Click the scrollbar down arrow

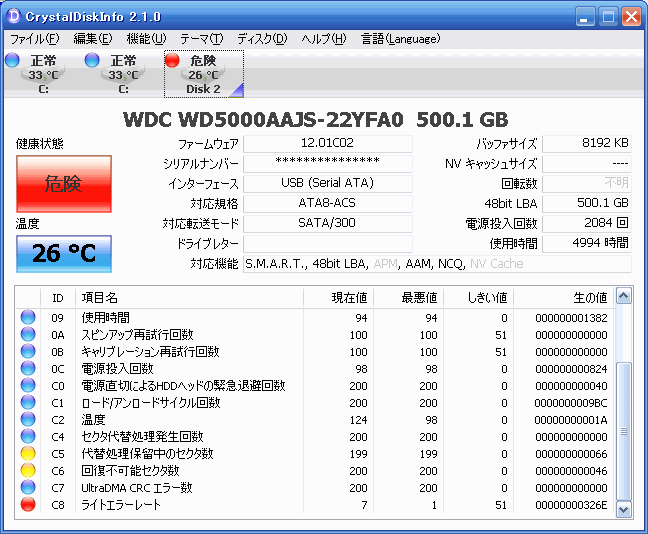tap(624, 510)
